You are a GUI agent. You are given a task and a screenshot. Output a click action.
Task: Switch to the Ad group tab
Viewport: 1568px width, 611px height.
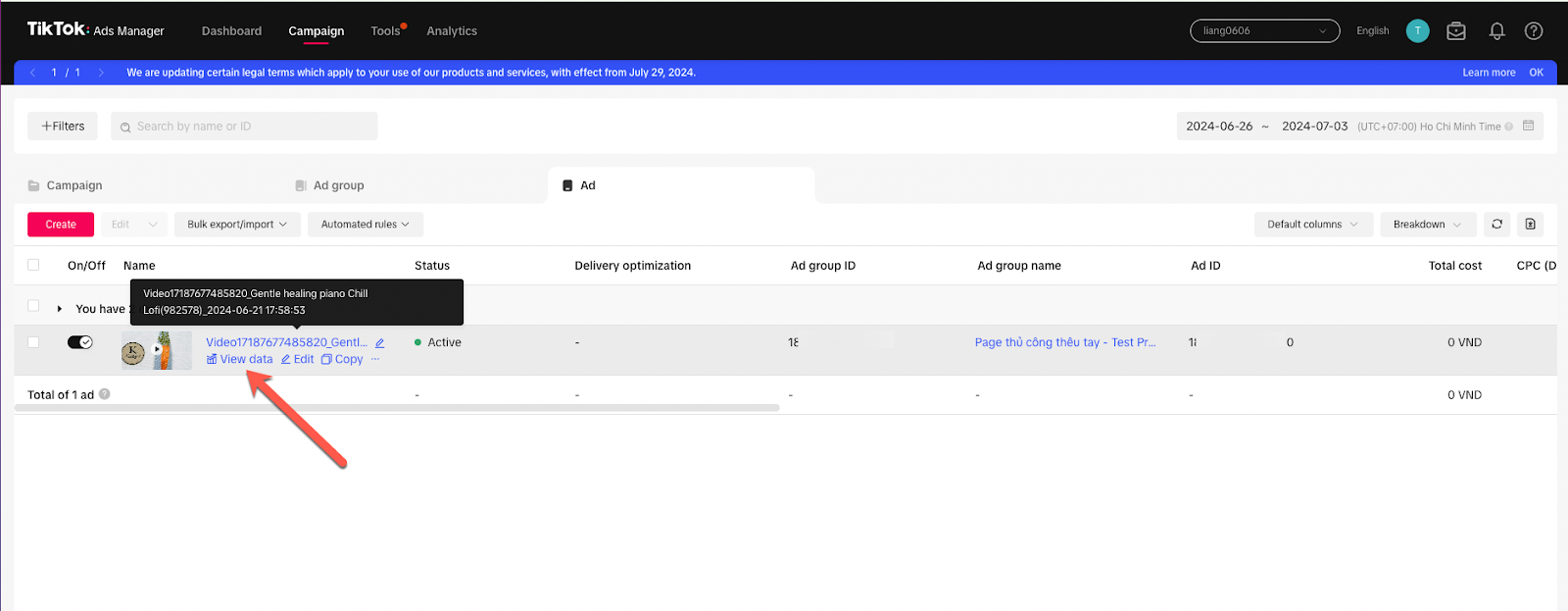[x=338, y=185]
